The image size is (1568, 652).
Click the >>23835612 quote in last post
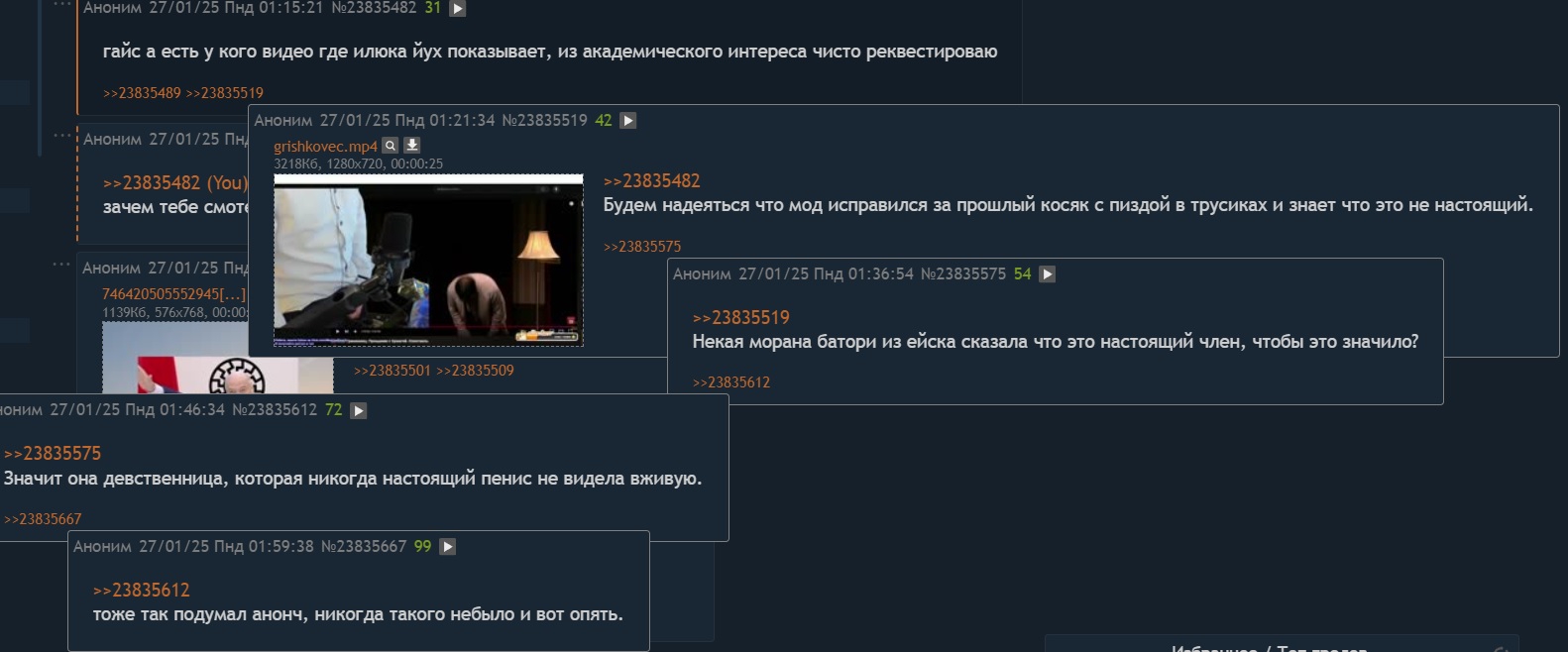pos(142,591)
